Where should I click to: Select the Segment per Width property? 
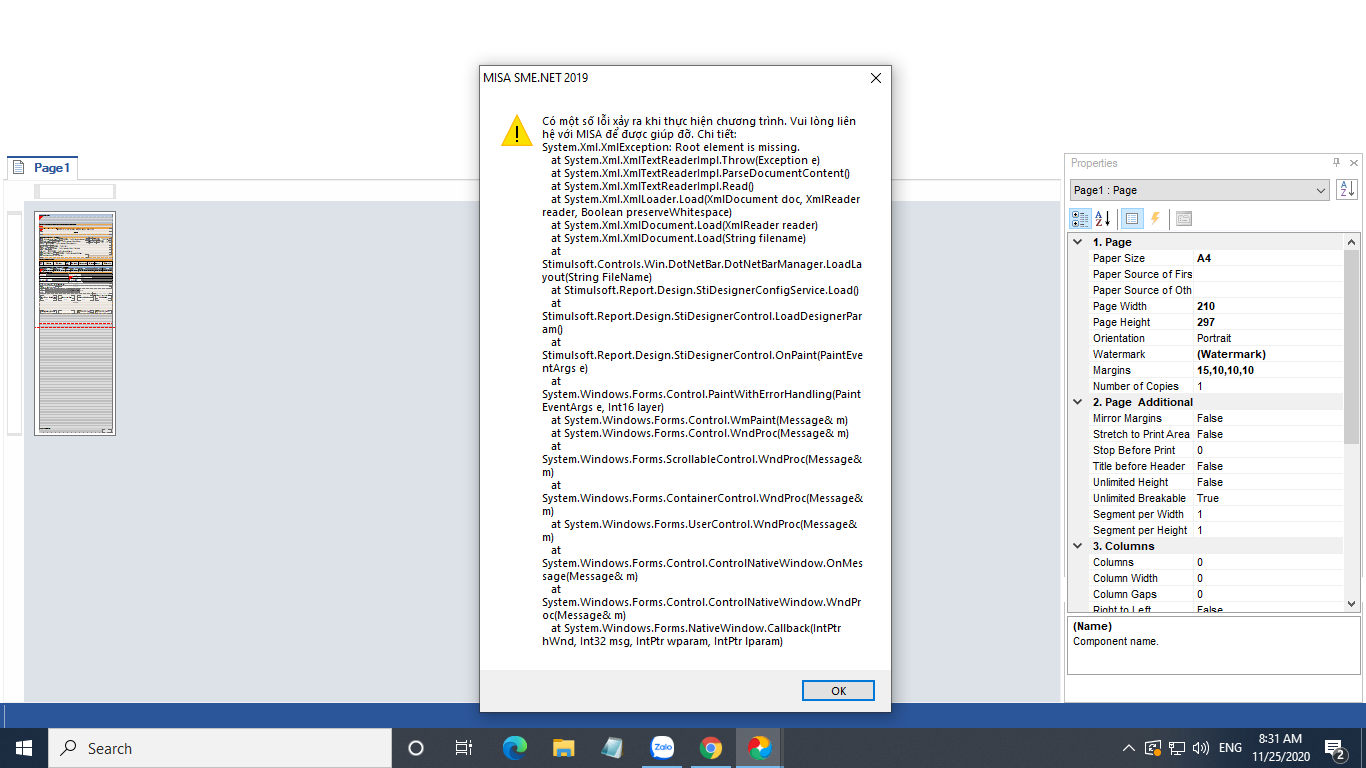click(1207, 514)
